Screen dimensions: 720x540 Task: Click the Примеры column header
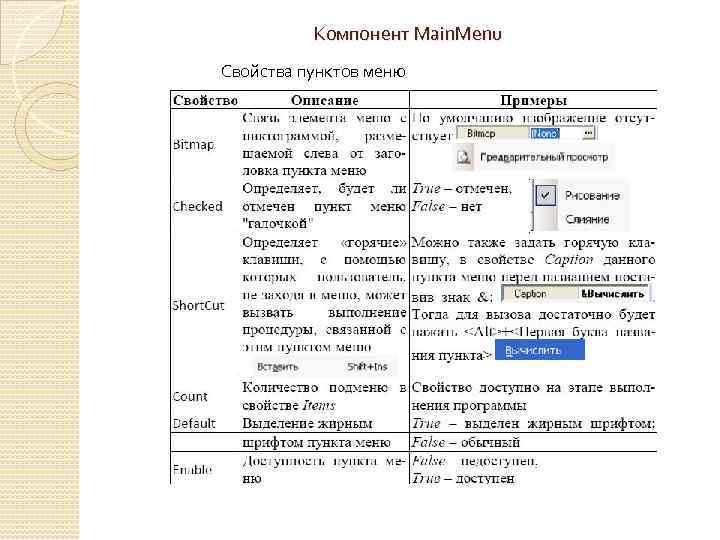[534, 100]
